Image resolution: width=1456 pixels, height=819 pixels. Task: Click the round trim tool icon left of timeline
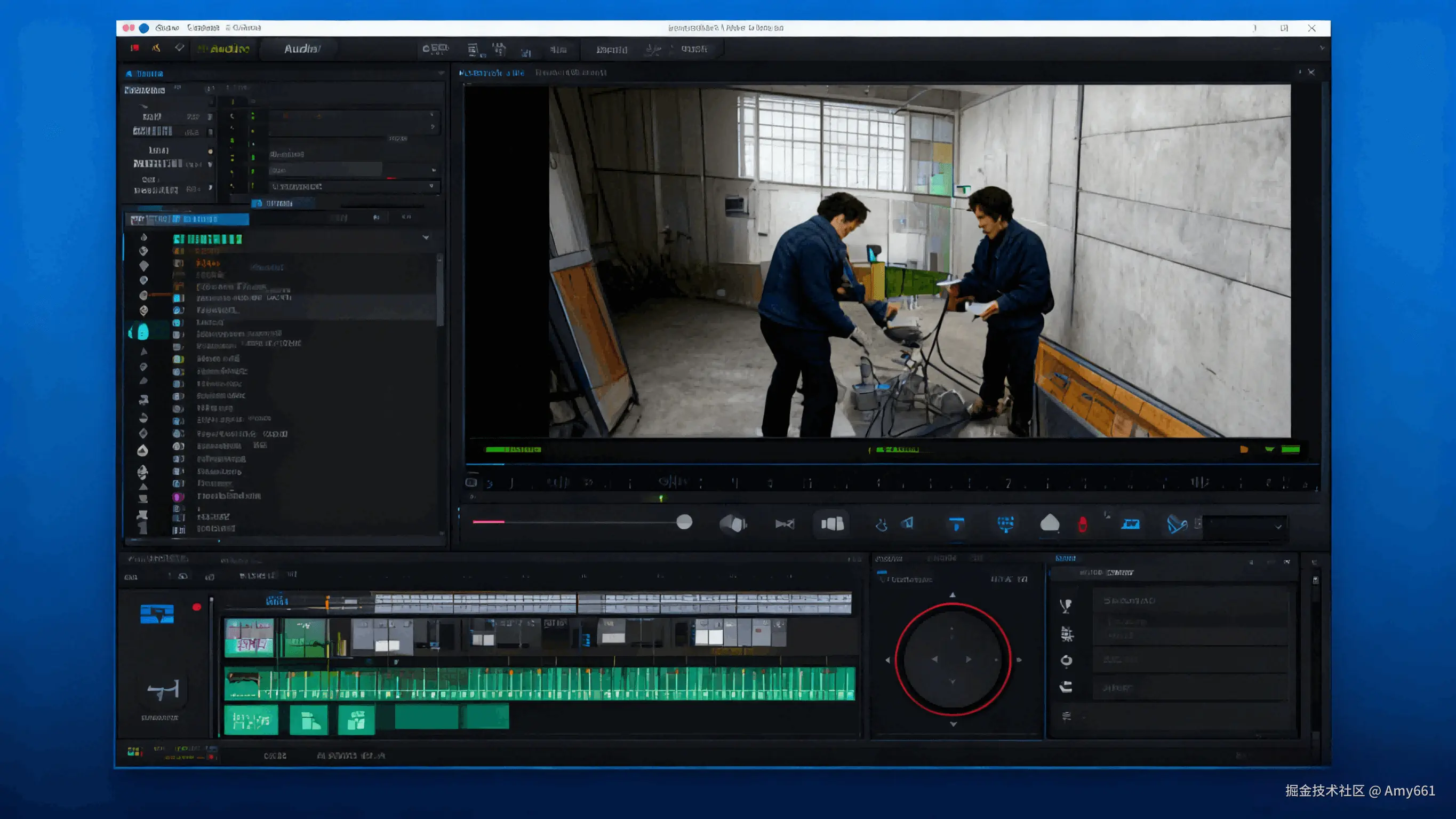(x=163, y=690)
